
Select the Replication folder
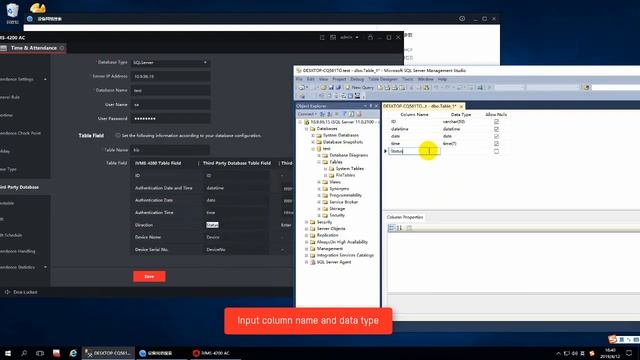pos(327,235)
